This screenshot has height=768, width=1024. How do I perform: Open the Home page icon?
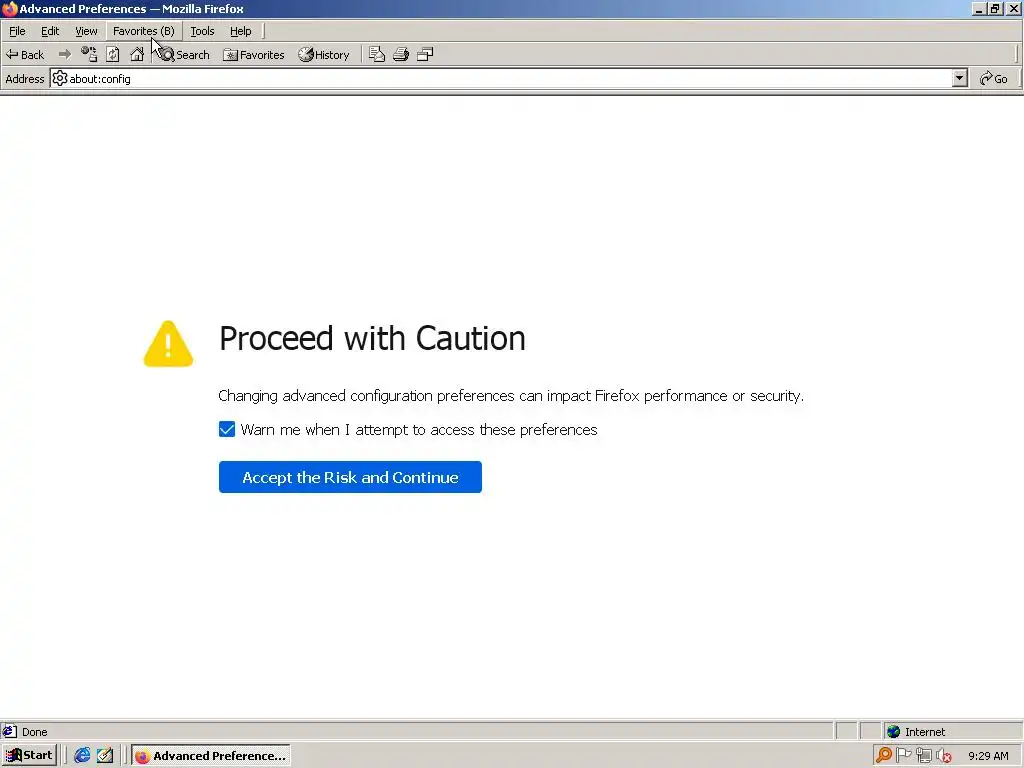pos(136,54)
